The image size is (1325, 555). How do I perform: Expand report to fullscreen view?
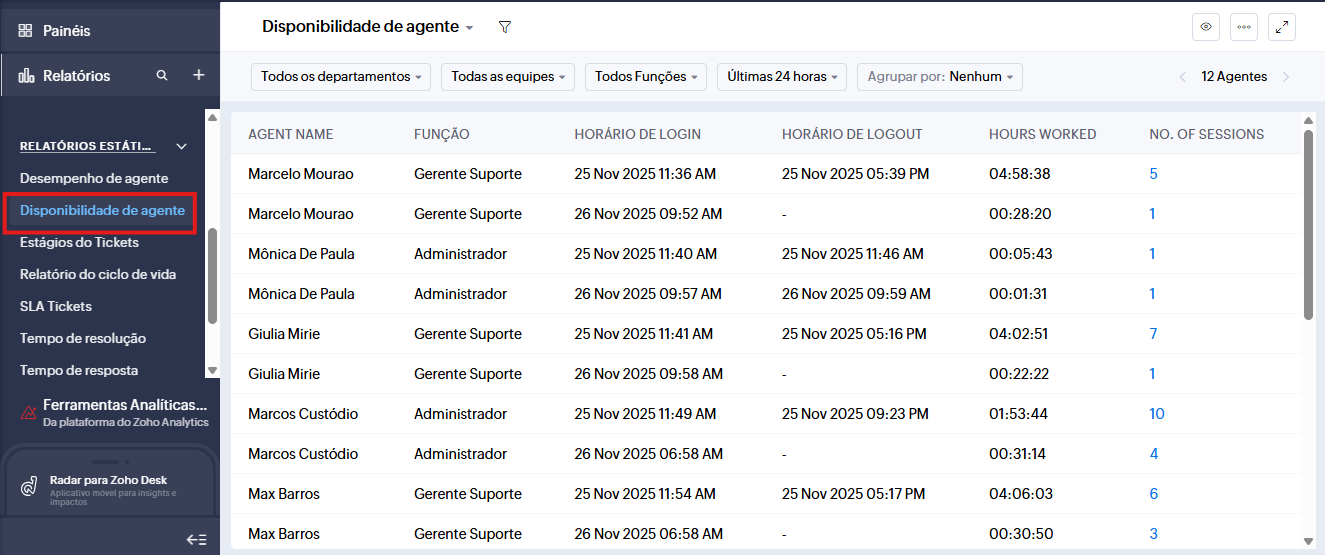coord(1282,27)
